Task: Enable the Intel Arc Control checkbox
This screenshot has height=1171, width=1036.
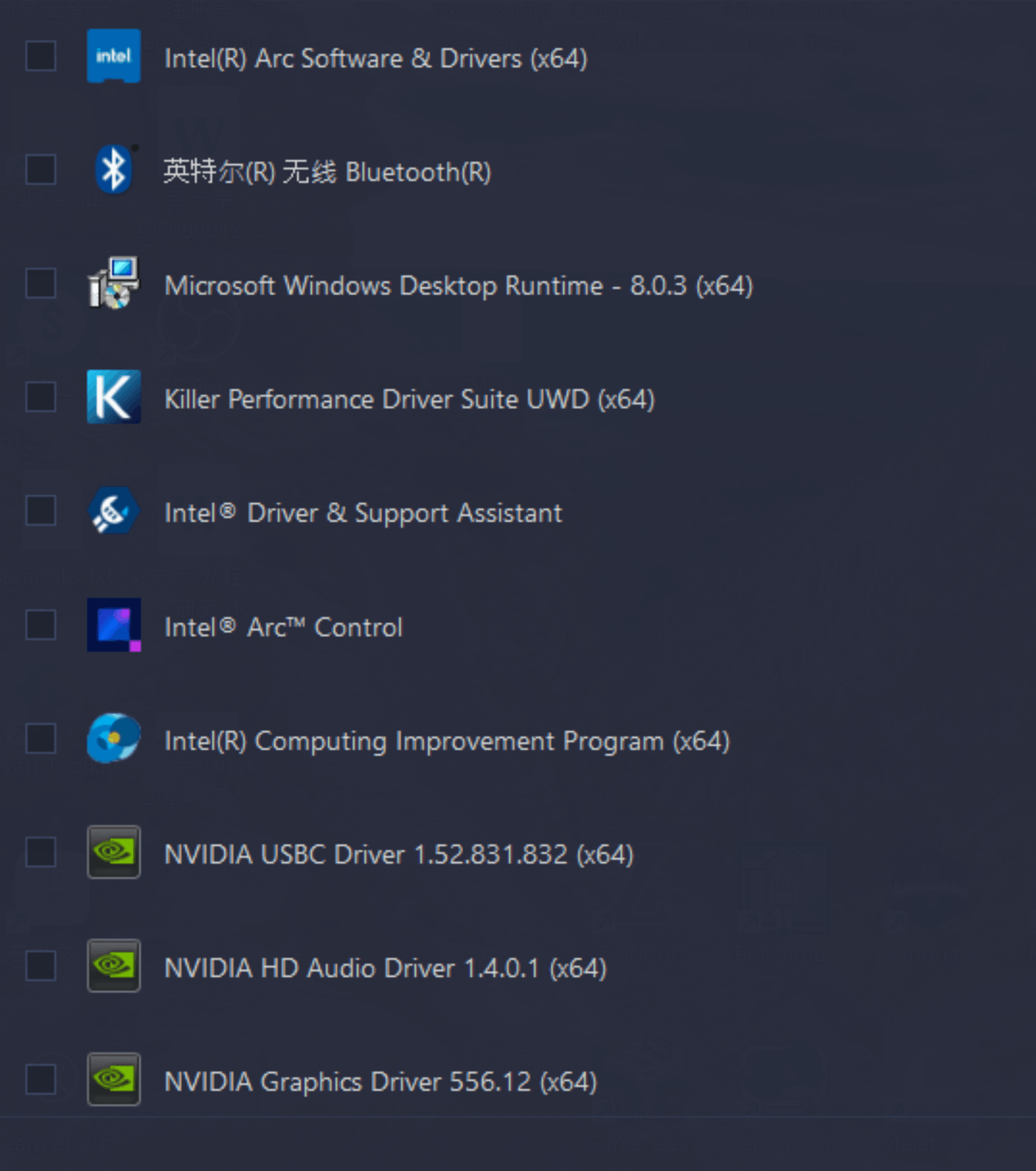Action: coord(41,625)
